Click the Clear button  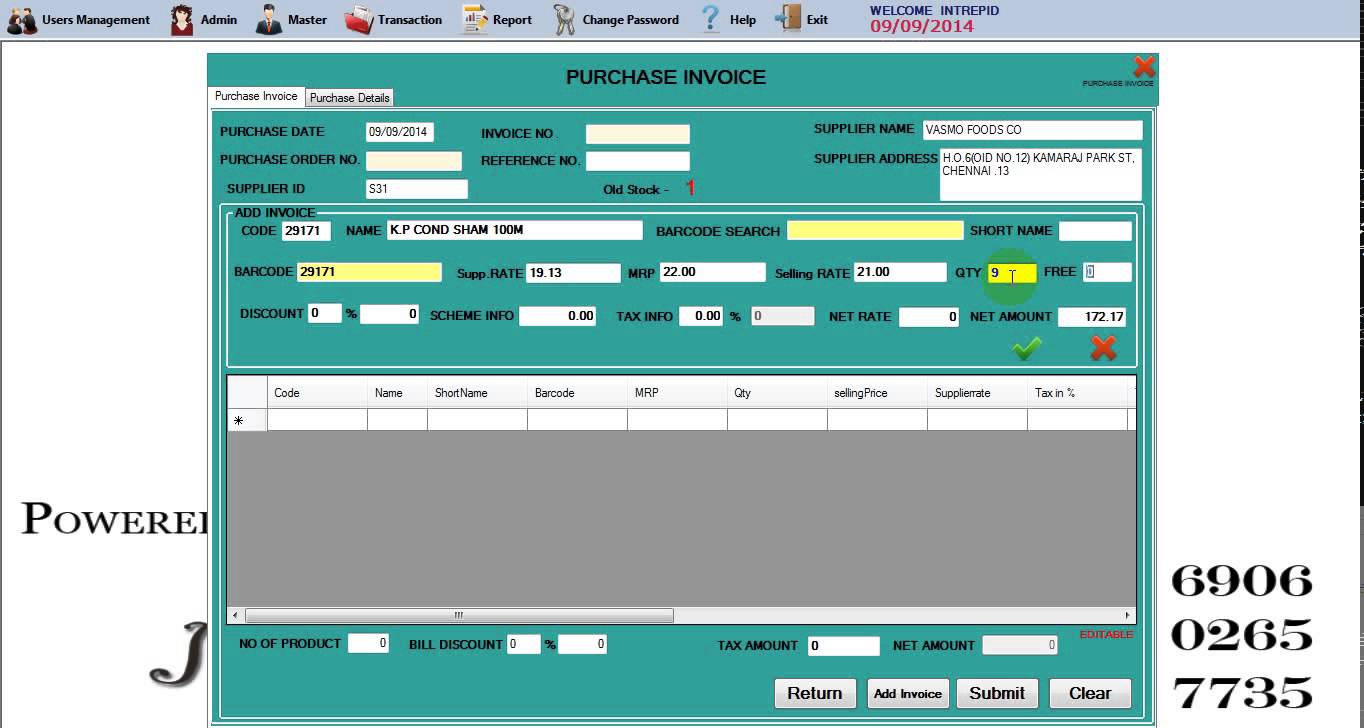tap(1089, 694)
